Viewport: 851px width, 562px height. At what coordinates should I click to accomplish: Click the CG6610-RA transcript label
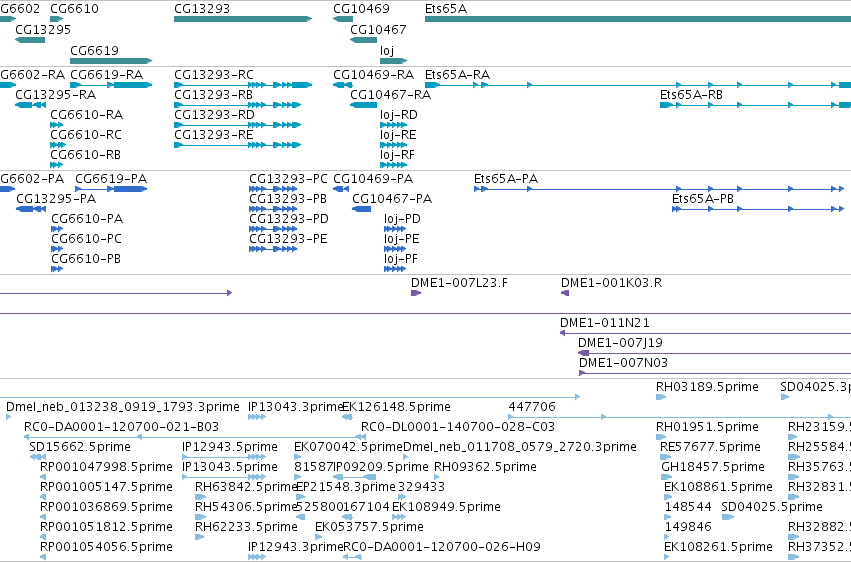87,114
